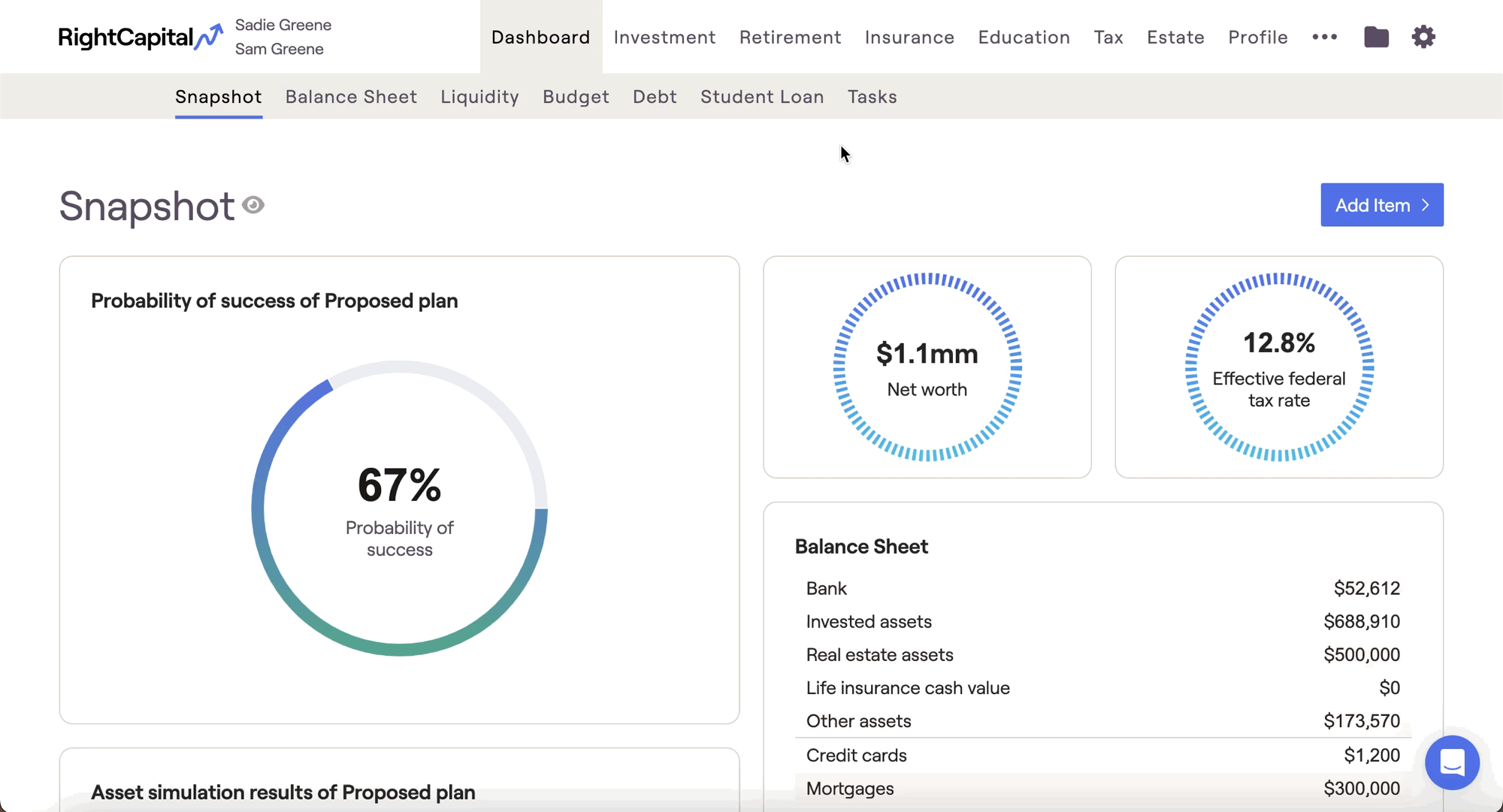The image size is (1503, 812).
Task: Click the Add Item button
Action: 1382,205
